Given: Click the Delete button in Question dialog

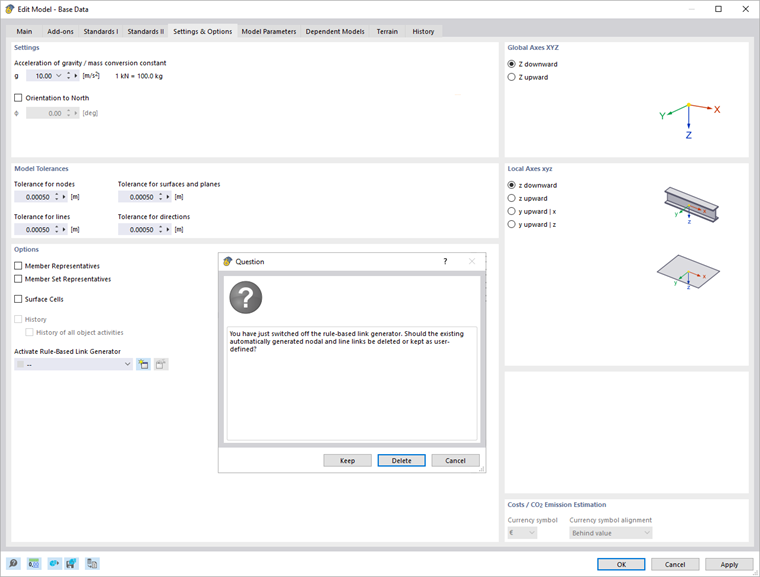Looking at the screenshot, I should point(401,461).
